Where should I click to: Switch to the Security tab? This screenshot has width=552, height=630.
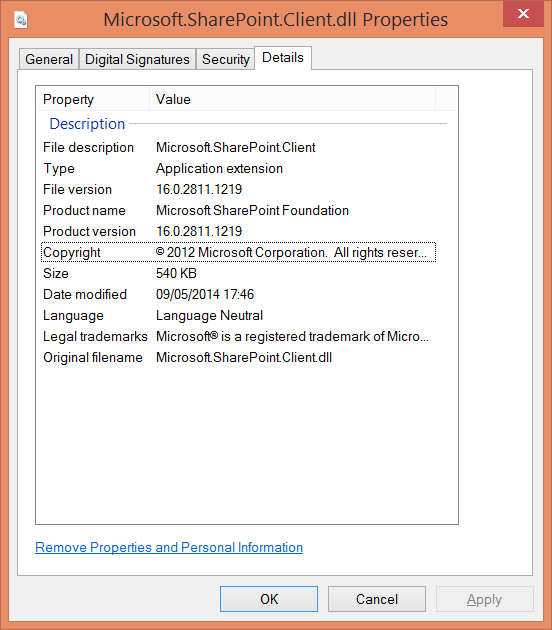point(226,59)
